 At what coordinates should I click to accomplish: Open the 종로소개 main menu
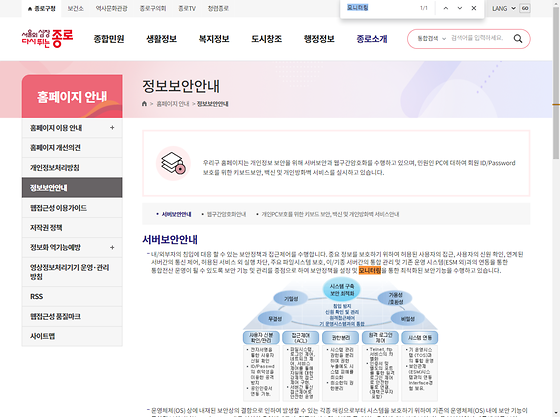[x=372, y=39]
